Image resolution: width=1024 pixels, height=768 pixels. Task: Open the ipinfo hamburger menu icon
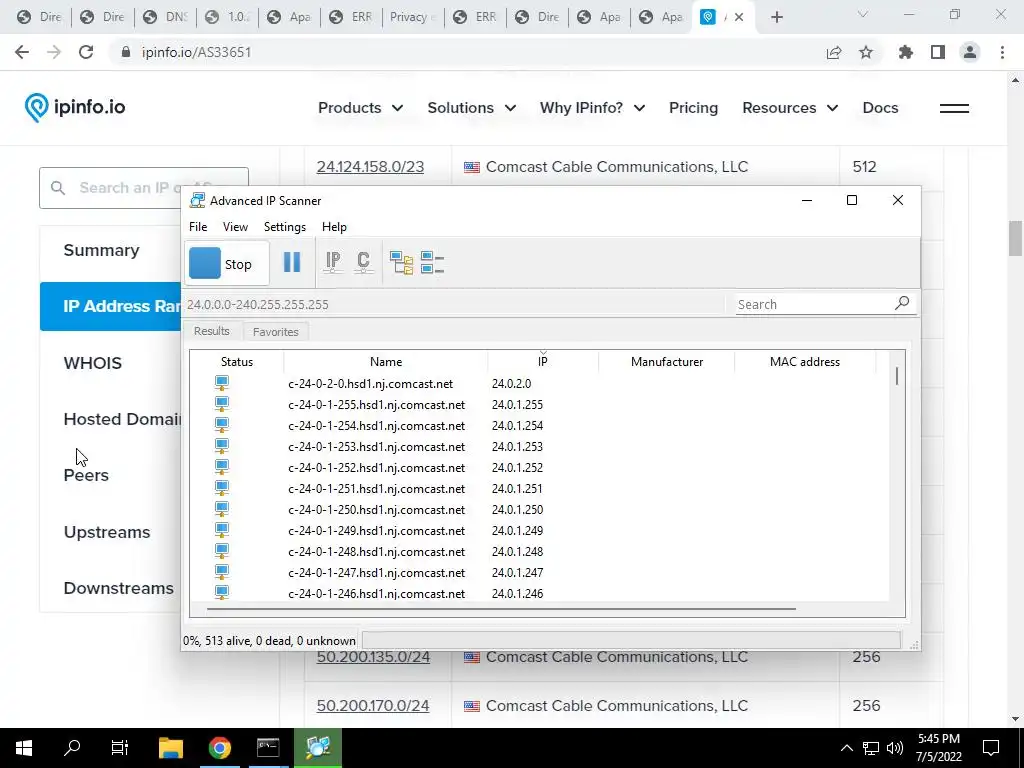click(954, 108)
